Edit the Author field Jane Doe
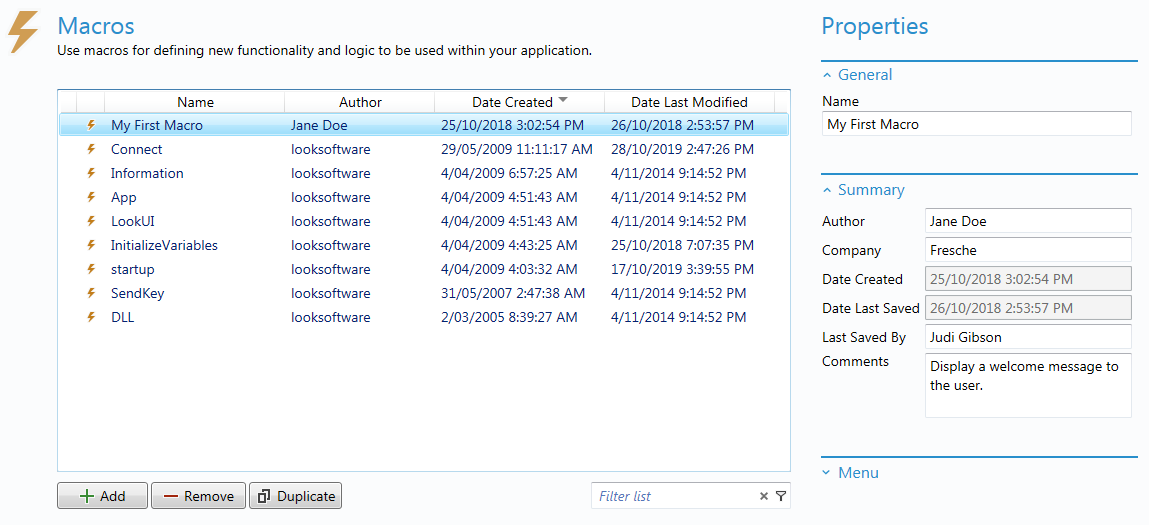The image size is (1149, 525). point(1028,221)
